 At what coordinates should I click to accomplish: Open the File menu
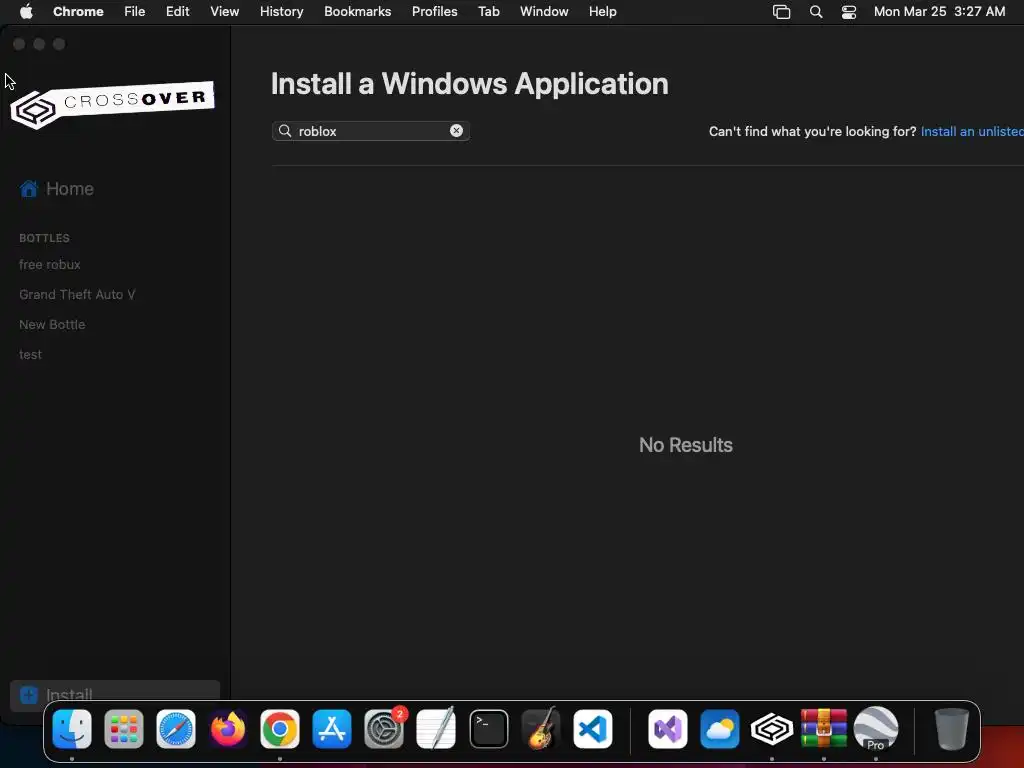135,11
